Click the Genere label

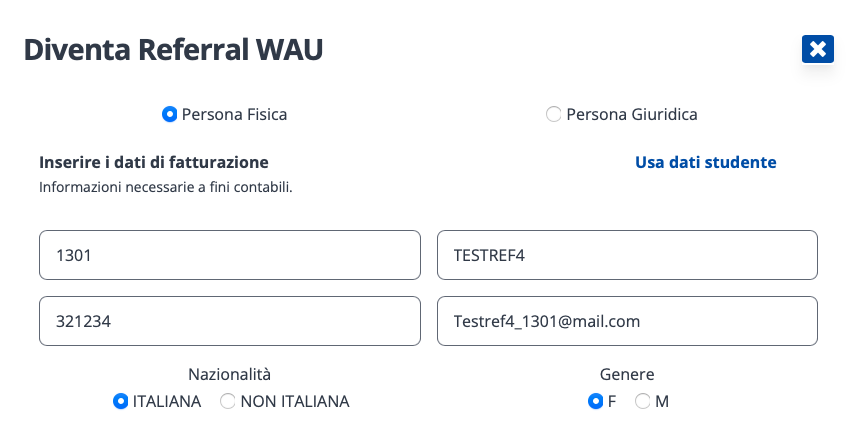pyautogui.click(x=627, y=374)
